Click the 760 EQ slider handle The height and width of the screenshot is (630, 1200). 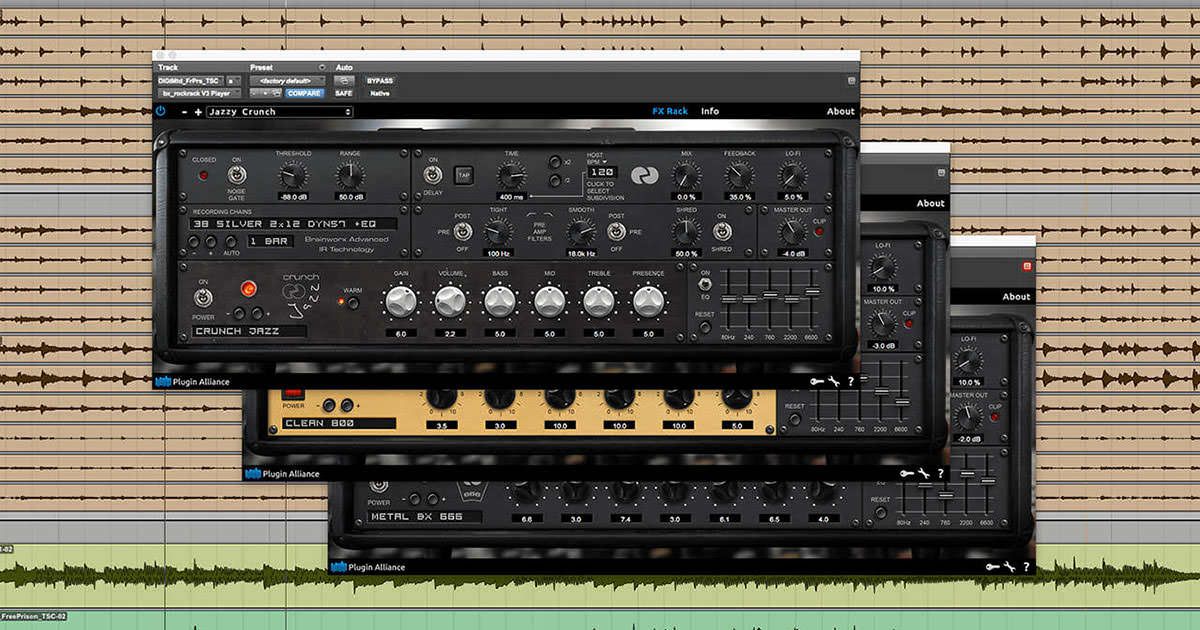pos(769,294)
